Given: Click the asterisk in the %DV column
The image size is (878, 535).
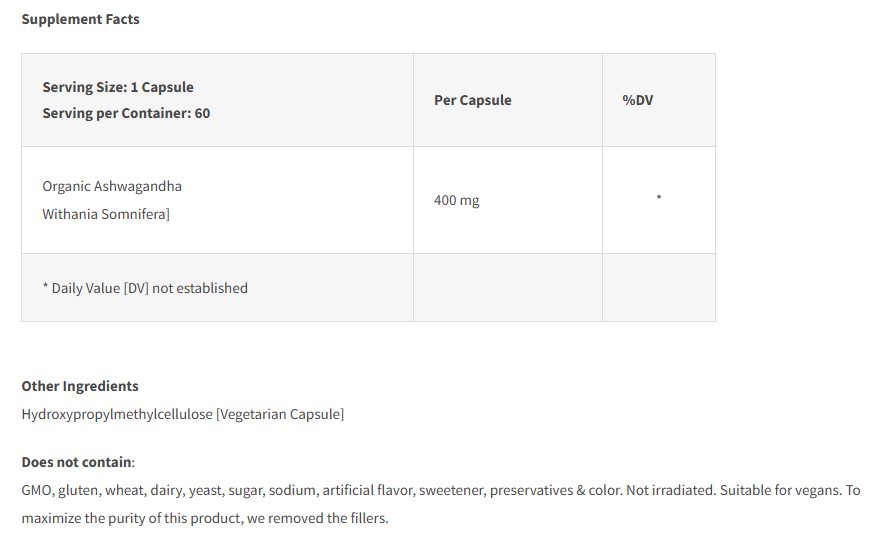Looking at the screenshot, I should 659,199.
